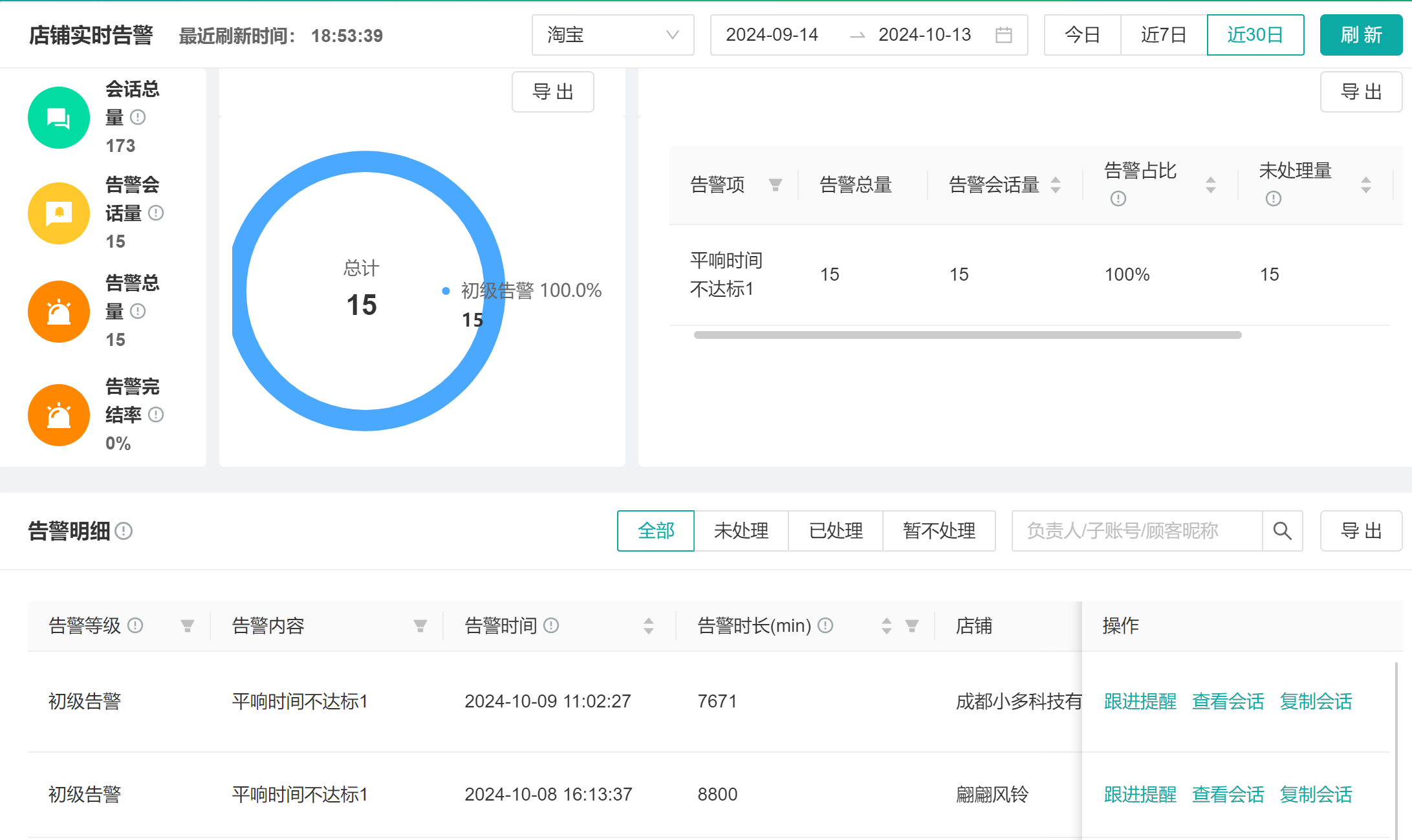Screen dimensions: 1412x840
Task: Switch to the 全部 tab
Action: coord(656,531)
